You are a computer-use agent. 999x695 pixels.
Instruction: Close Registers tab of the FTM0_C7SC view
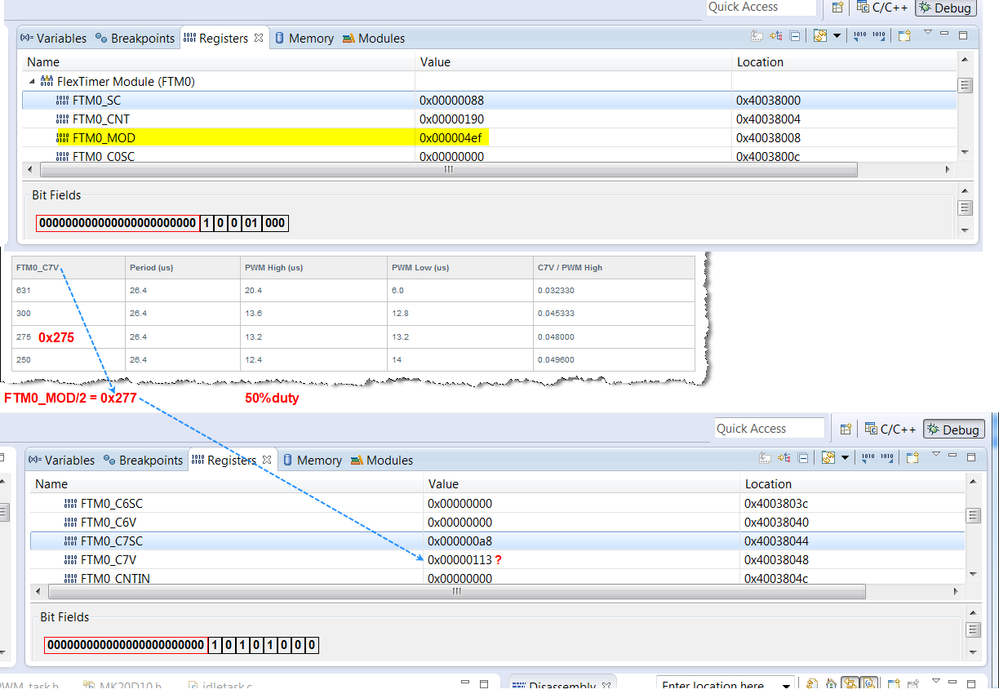click(x=266, y=459)
